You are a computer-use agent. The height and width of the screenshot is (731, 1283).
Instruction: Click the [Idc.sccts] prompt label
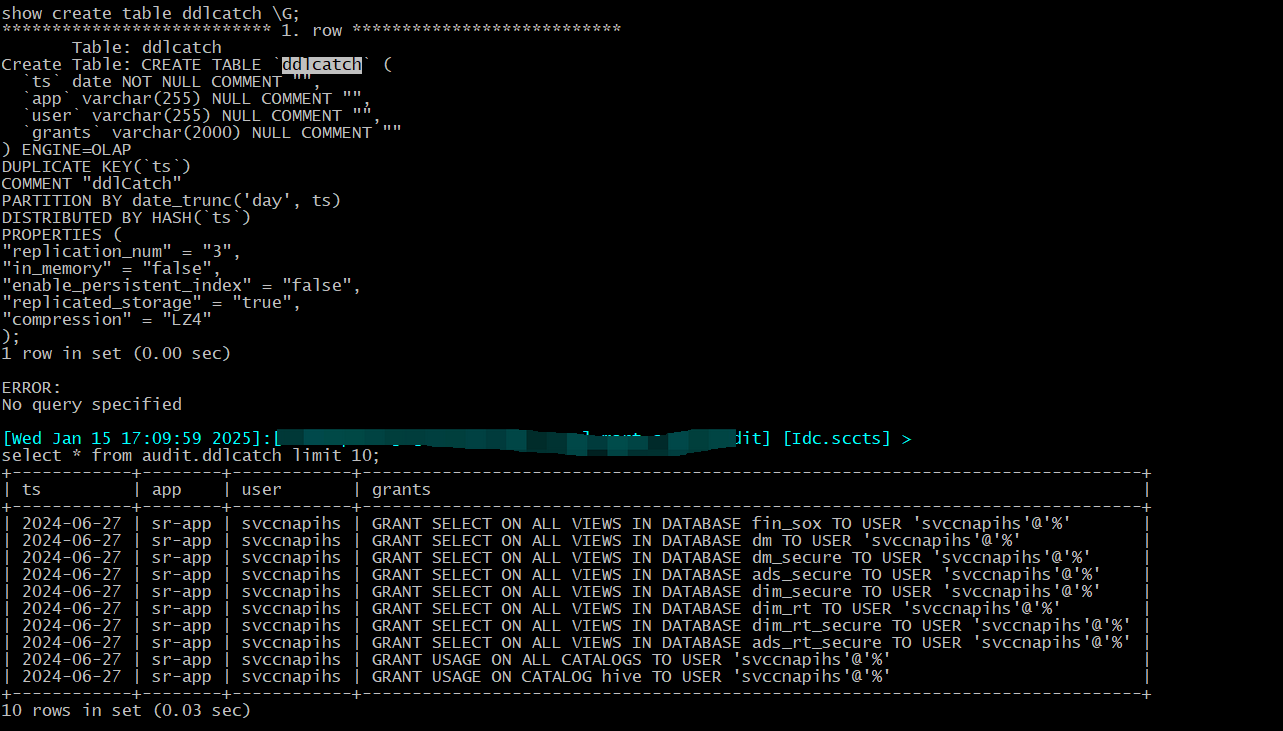(837, 438)
